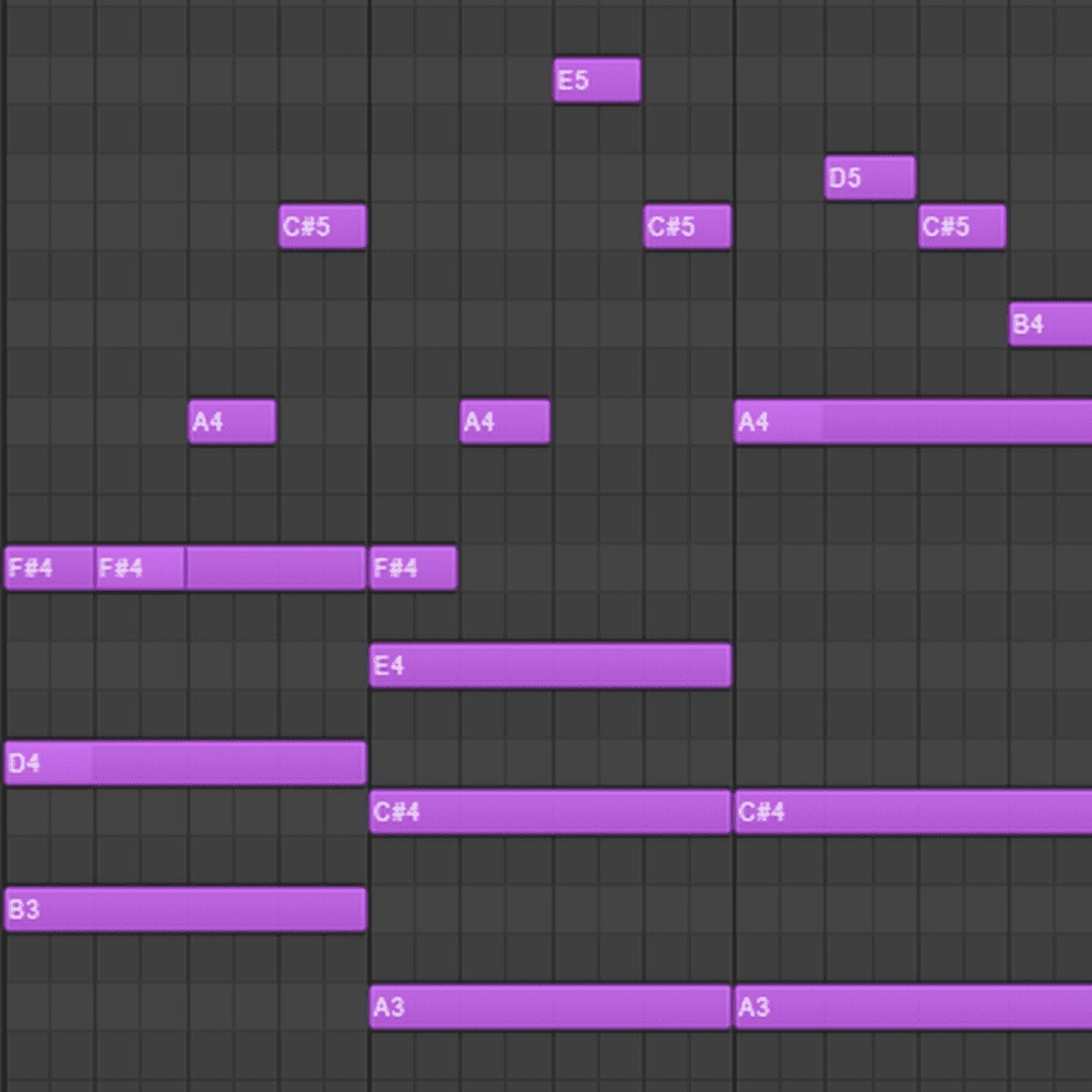
Task: Select the B4 note block
Action: [x=1050, y=324]
